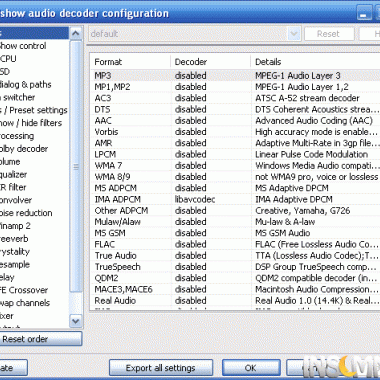Select the MS ADPCM format cell
Screen dimensions: 380x380
116,188
